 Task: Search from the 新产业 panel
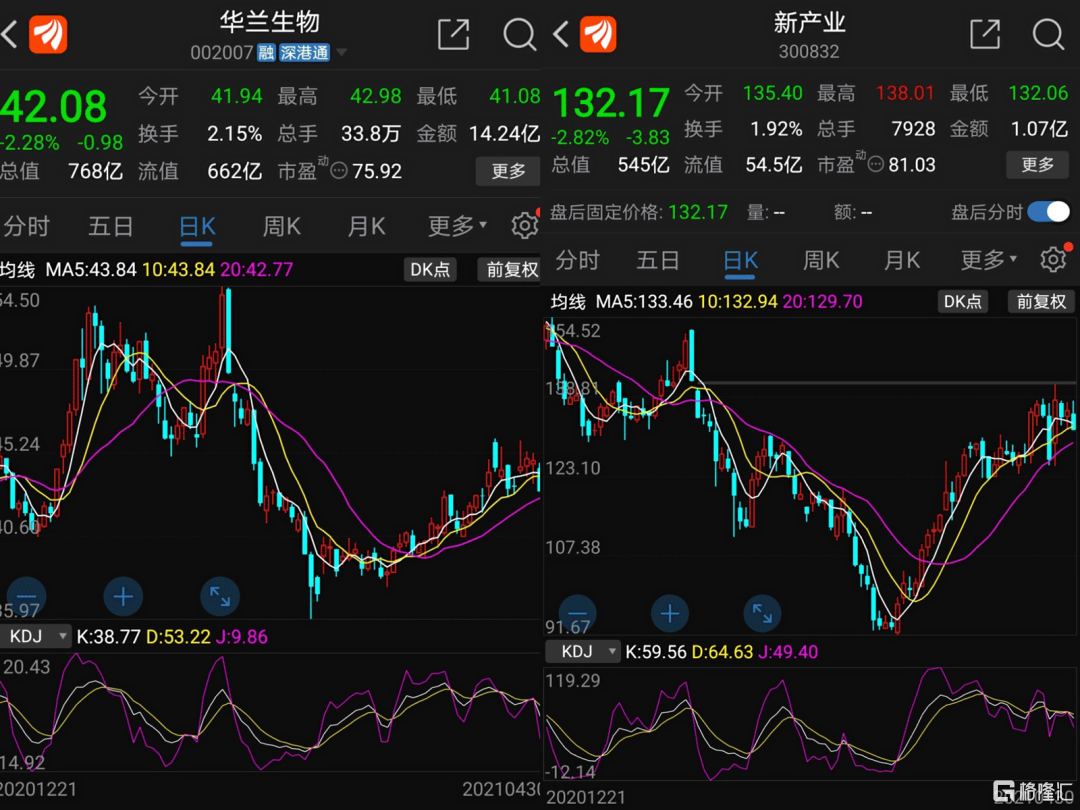click(x=1048, y=34)
